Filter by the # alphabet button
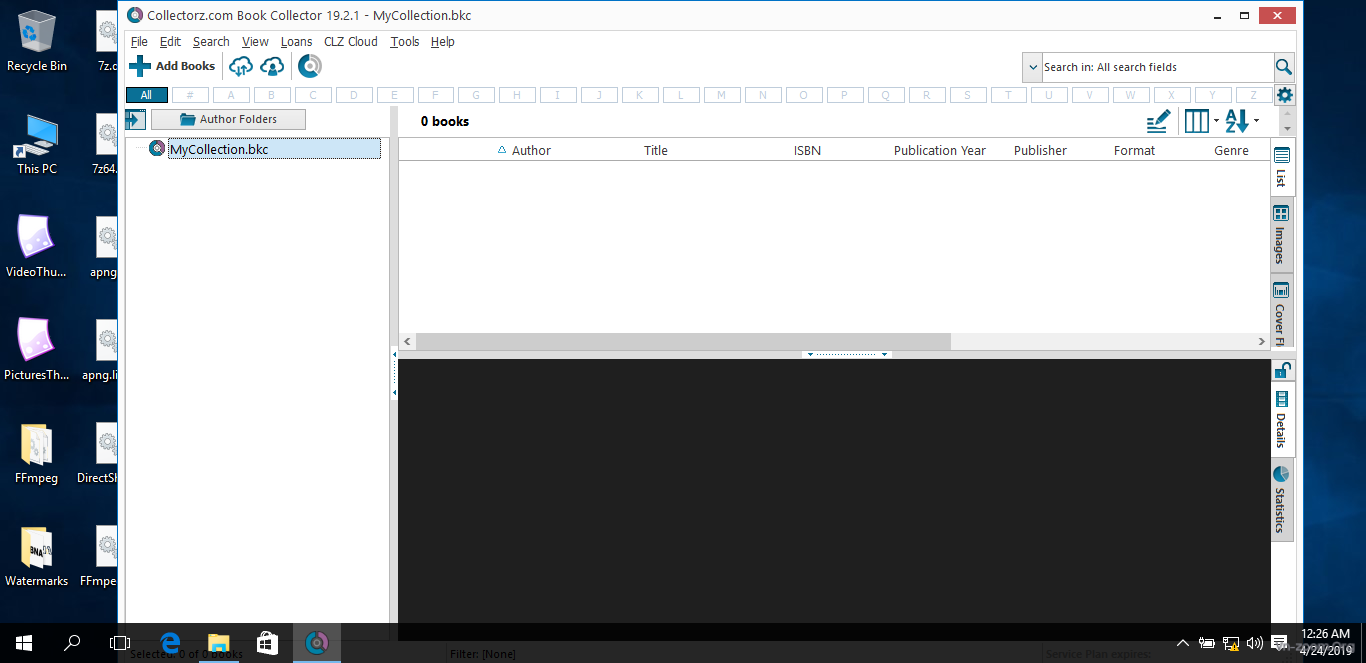Screen dimensions: 1366x663 tap(190, 95)
